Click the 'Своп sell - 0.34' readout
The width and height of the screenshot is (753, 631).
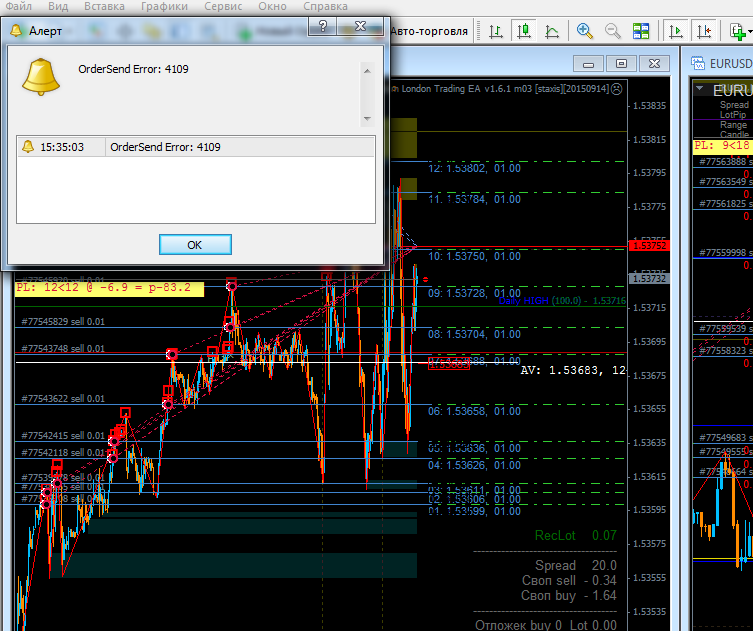[x=569, y=581]
